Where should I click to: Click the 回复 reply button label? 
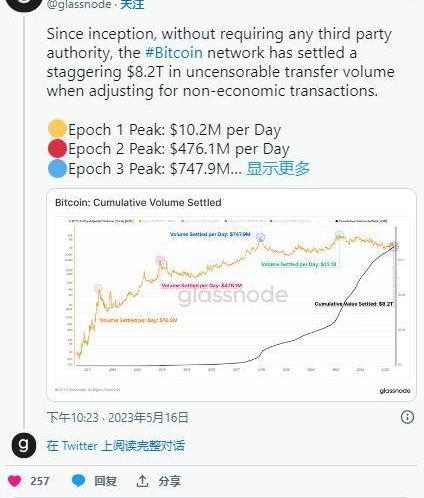click(105, 481)
